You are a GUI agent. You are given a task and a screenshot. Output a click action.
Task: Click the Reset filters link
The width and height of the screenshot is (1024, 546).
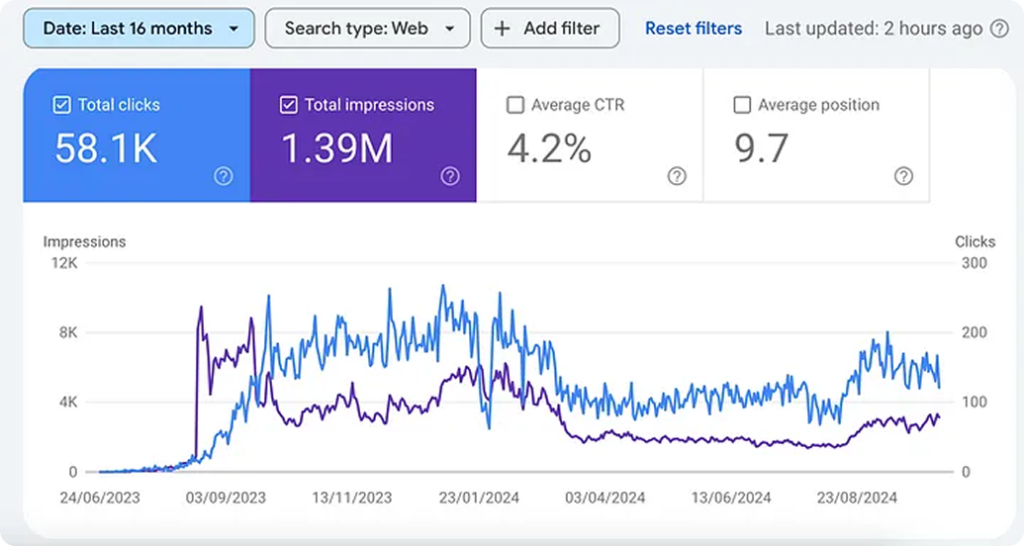tap(694, 29)
